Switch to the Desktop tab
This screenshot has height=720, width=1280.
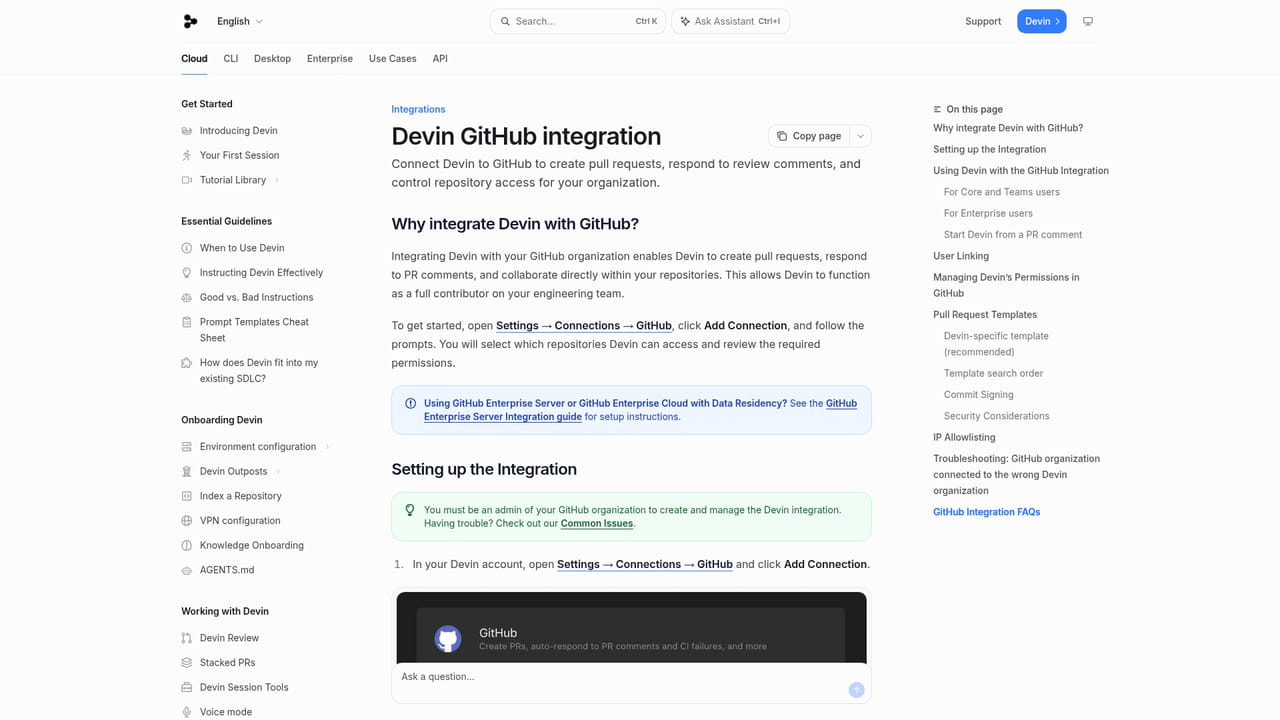click(x=272, y=59)
